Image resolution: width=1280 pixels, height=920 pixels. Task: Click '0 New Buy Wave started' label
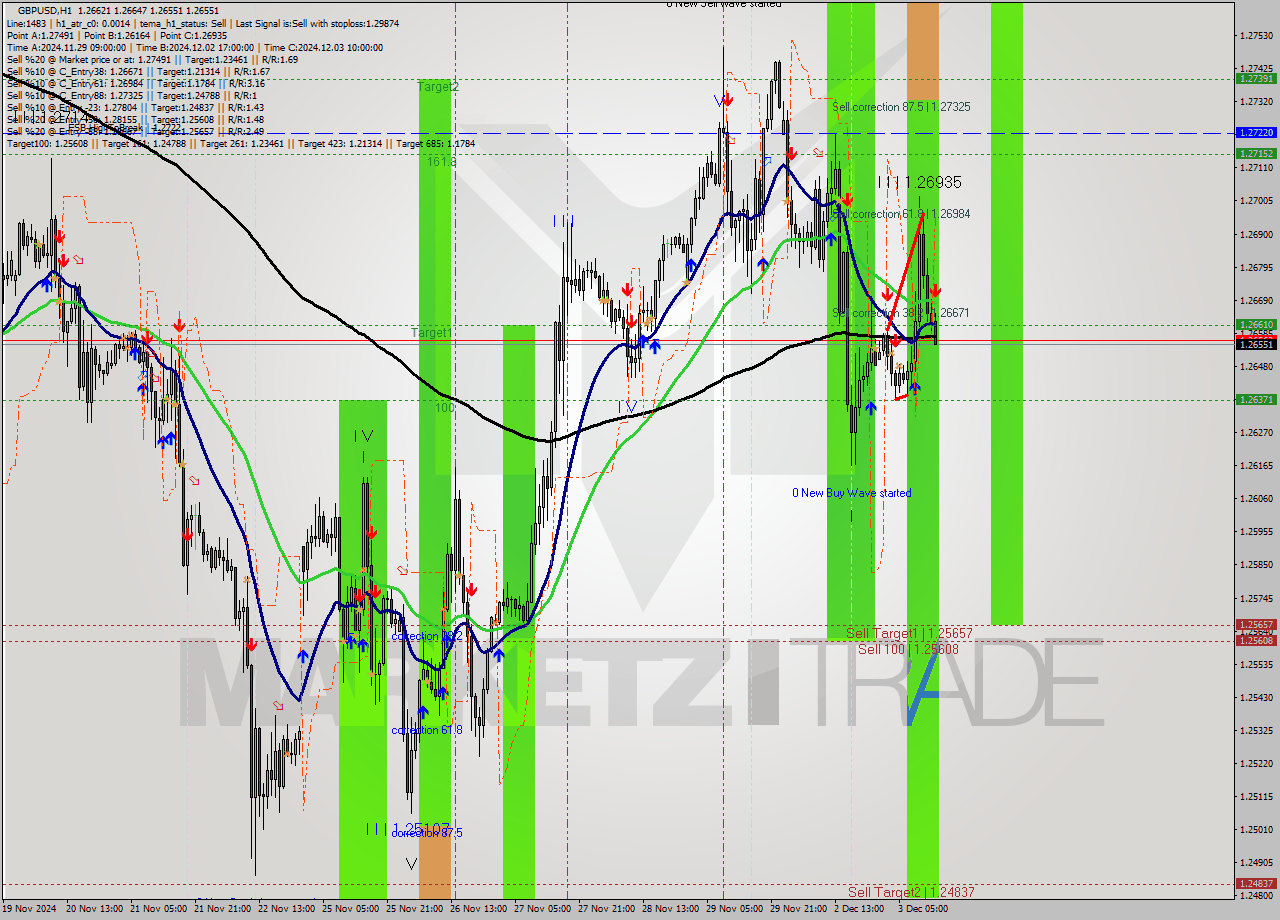(x=852, y=493)
